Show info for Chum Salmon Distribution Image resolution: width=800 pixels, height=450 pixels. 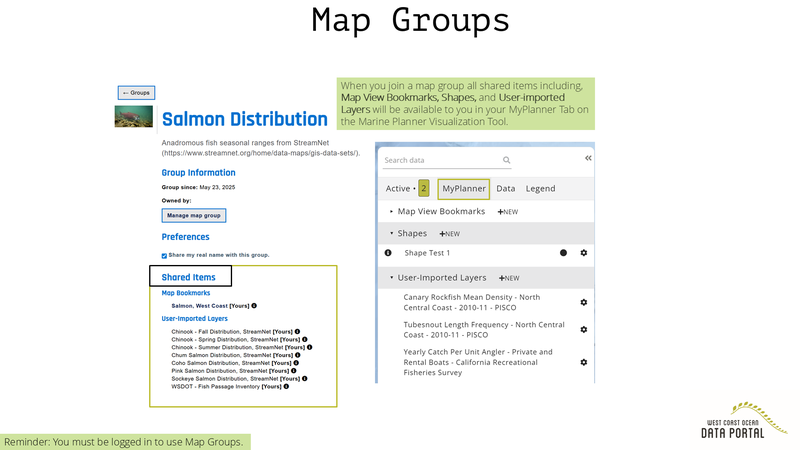[297, 355]
